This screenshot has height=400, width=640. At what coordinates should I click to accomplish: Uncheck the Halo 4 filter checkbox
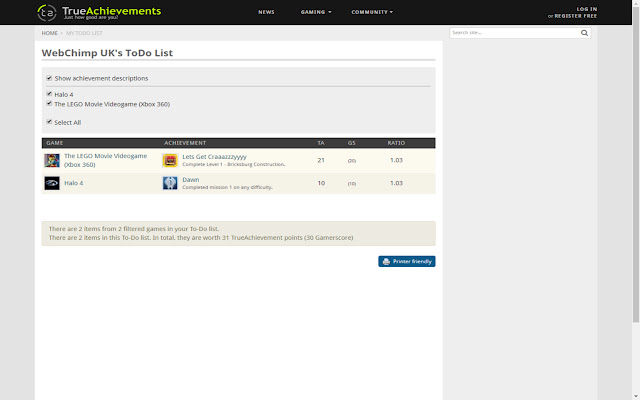[x=49, y=94]
